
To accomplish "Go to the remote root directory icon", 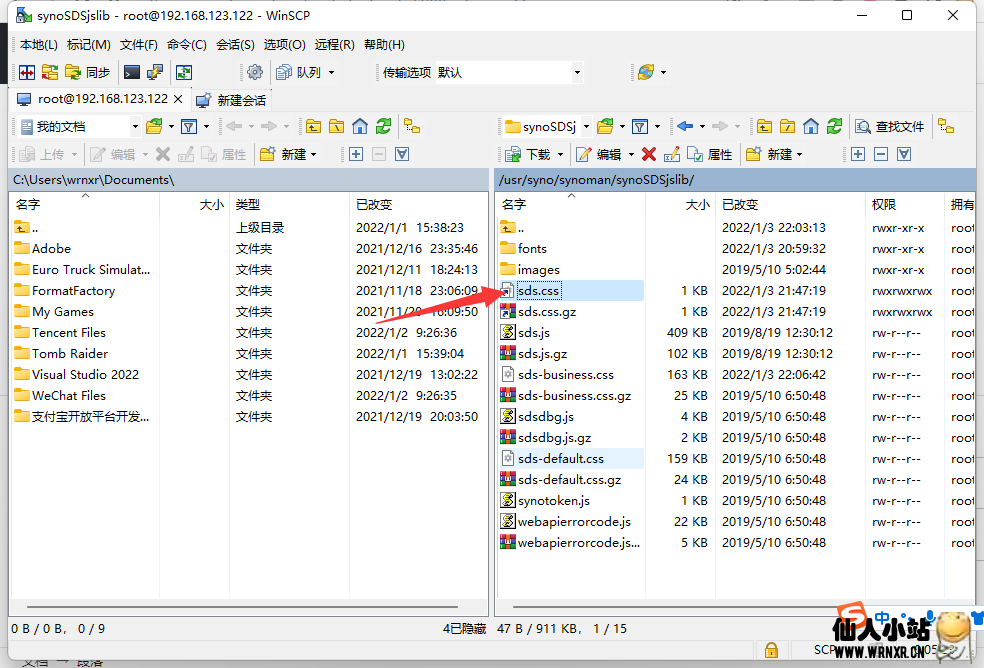I will pos(787,127).
